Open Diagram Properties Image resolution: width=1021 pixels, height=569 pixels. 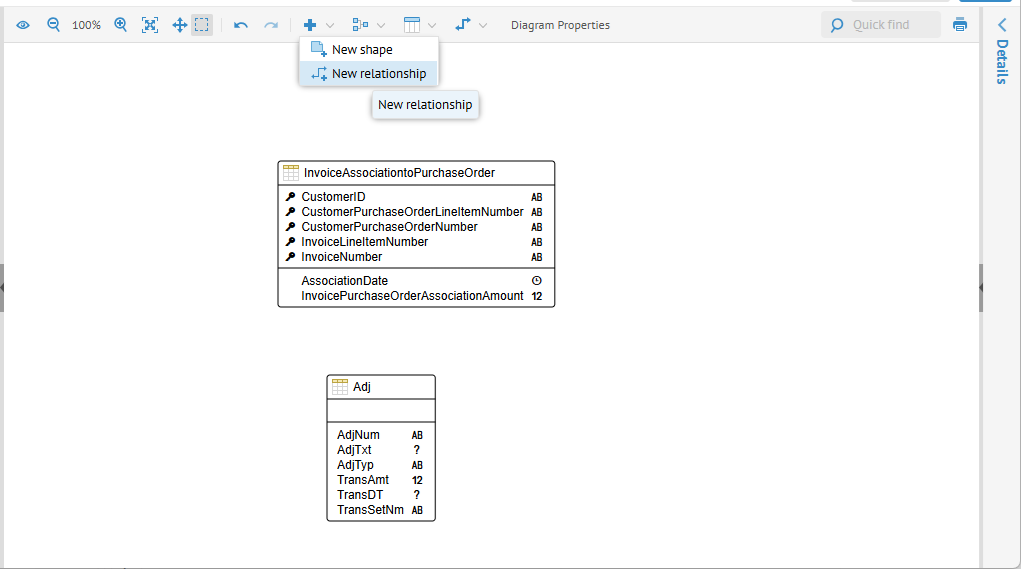[x=560, y=25]
